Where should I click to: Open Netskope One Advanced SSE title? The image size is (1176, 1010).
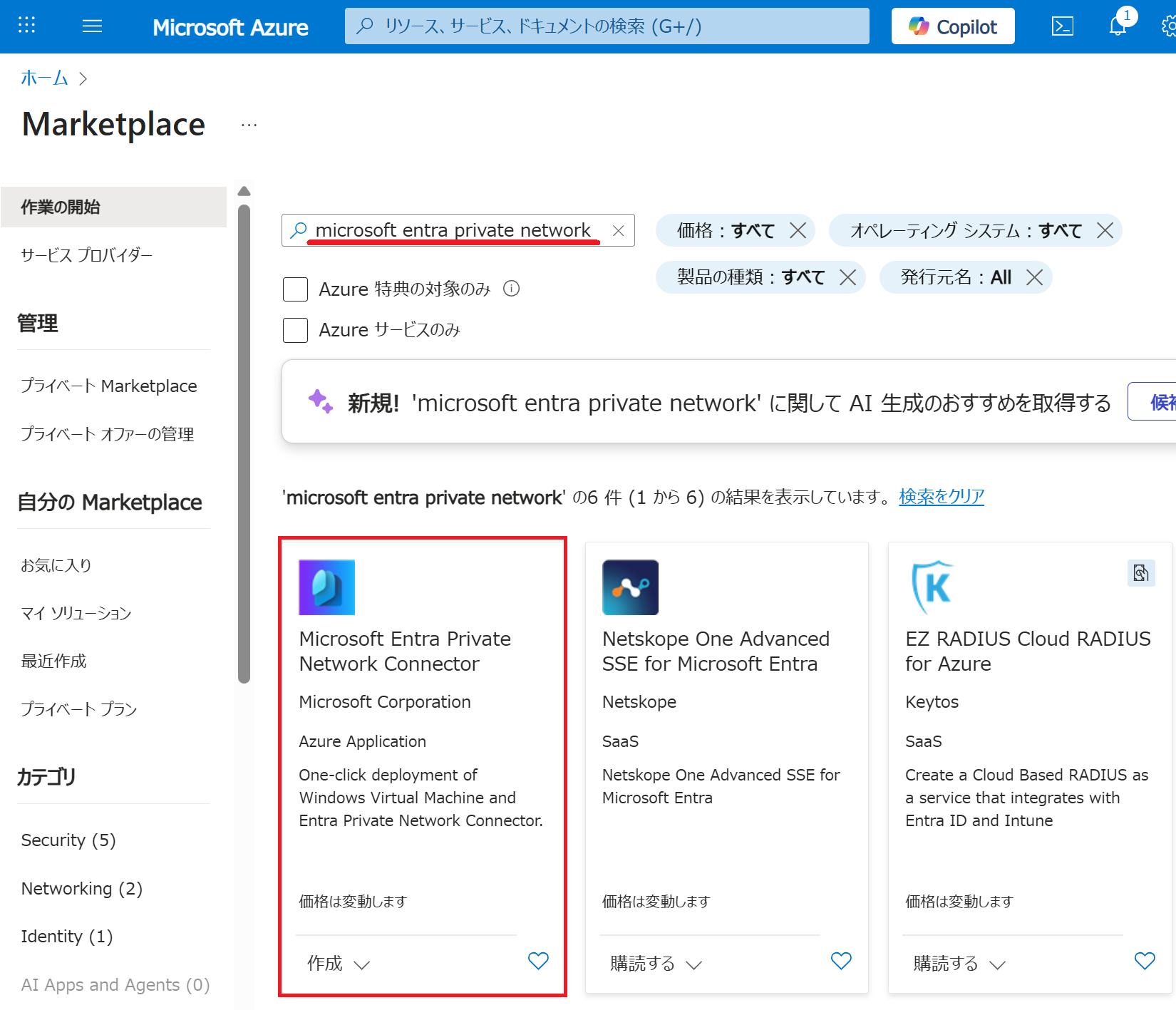(716, 651)
